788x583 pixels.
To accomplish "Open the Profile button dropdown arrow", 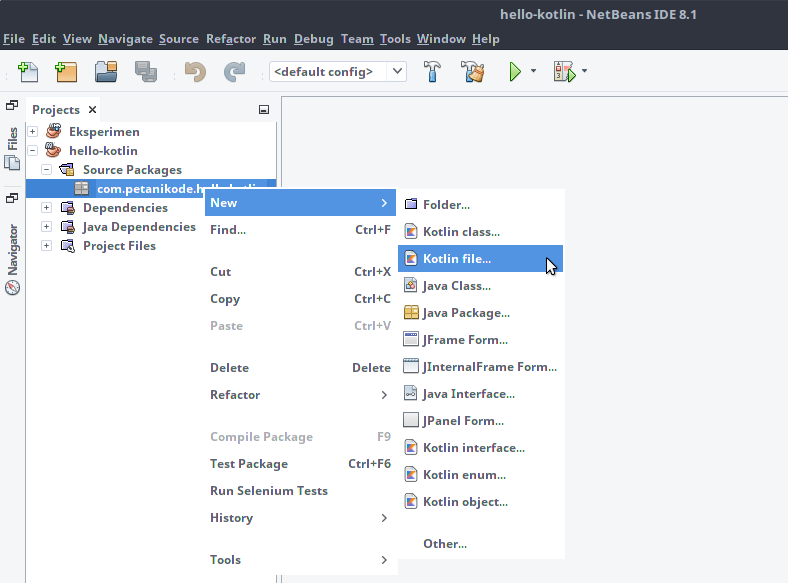I will pos(584,71).
